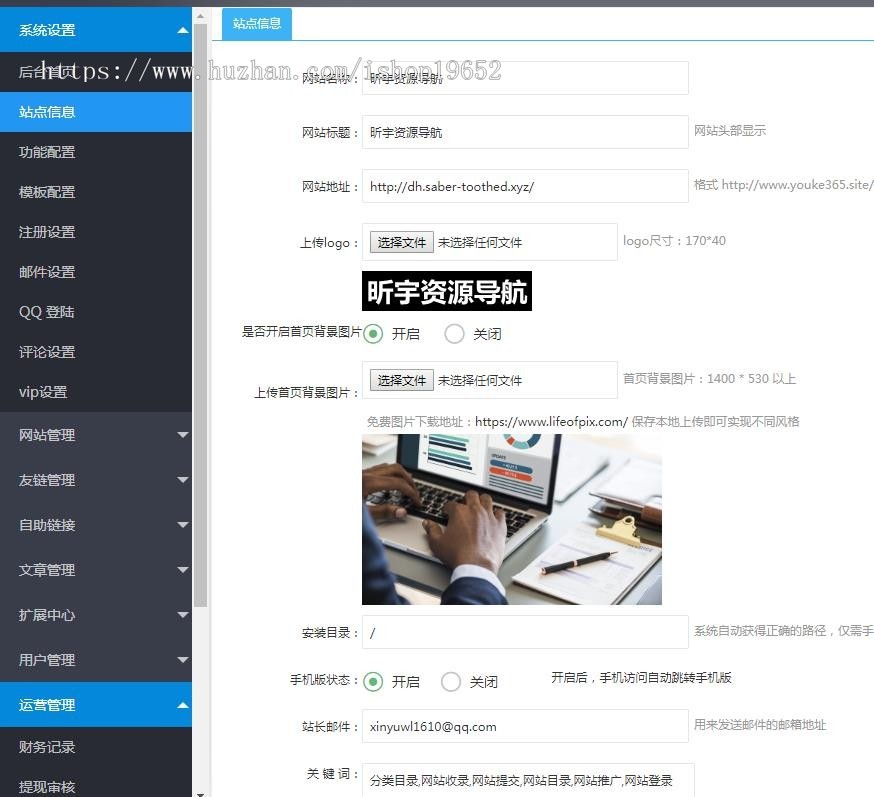Click the 网站地址 URL field
The width and height of the screenshot is (874, 797).
click(525, 186)
